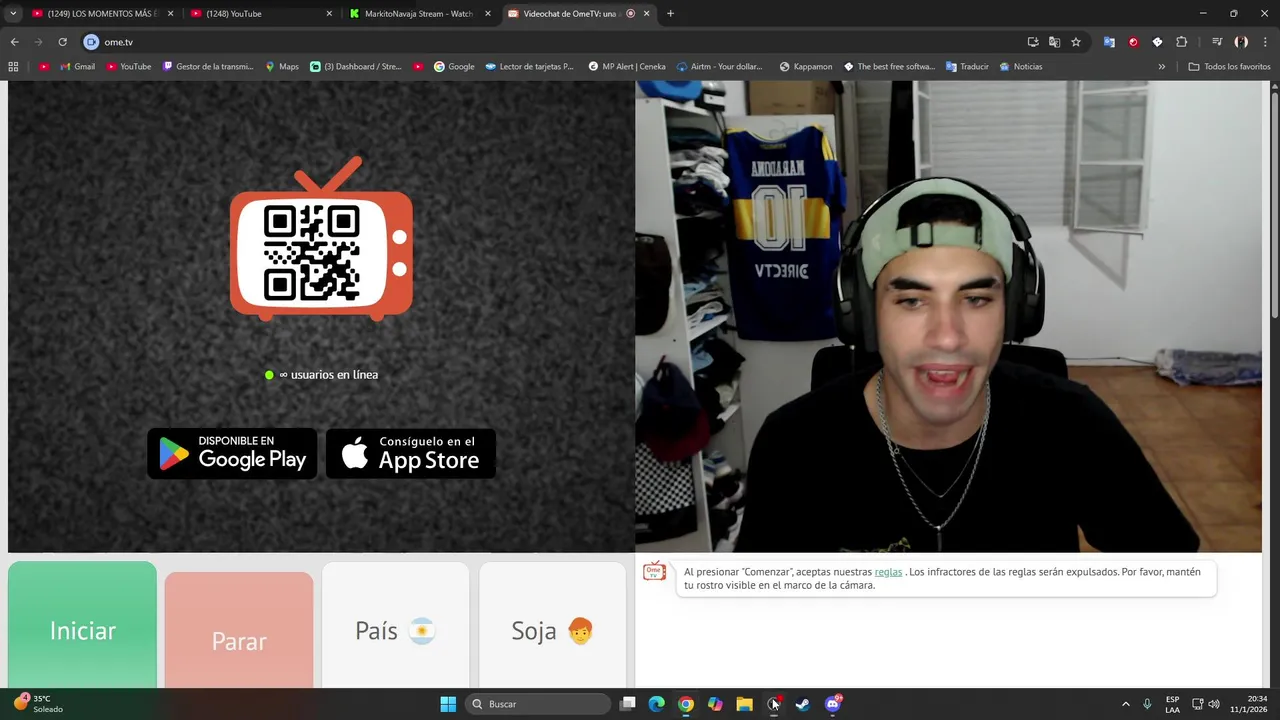Open the install/cast icon in address bar
Viewport: 1280px width, 720px height.
click(1033, 42)
